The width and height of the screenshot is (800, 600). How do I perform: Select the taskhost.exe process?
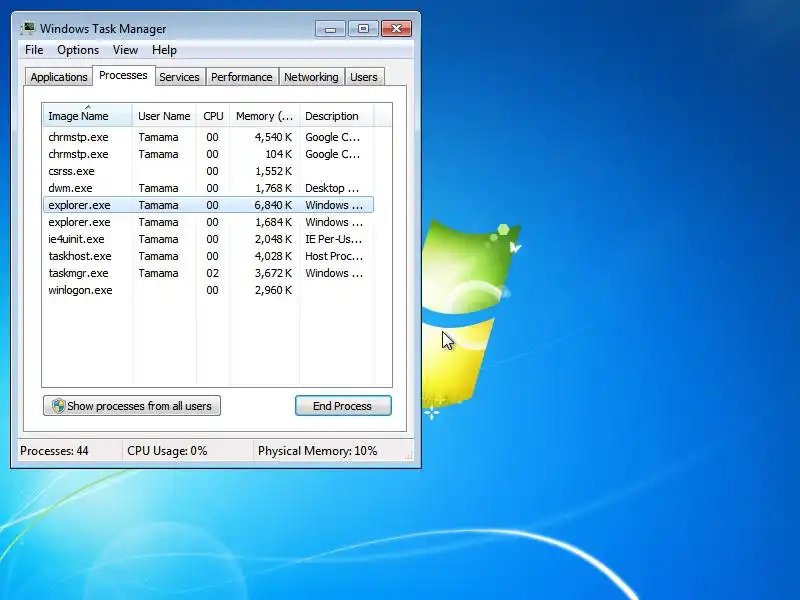click(x=209, y=256)
